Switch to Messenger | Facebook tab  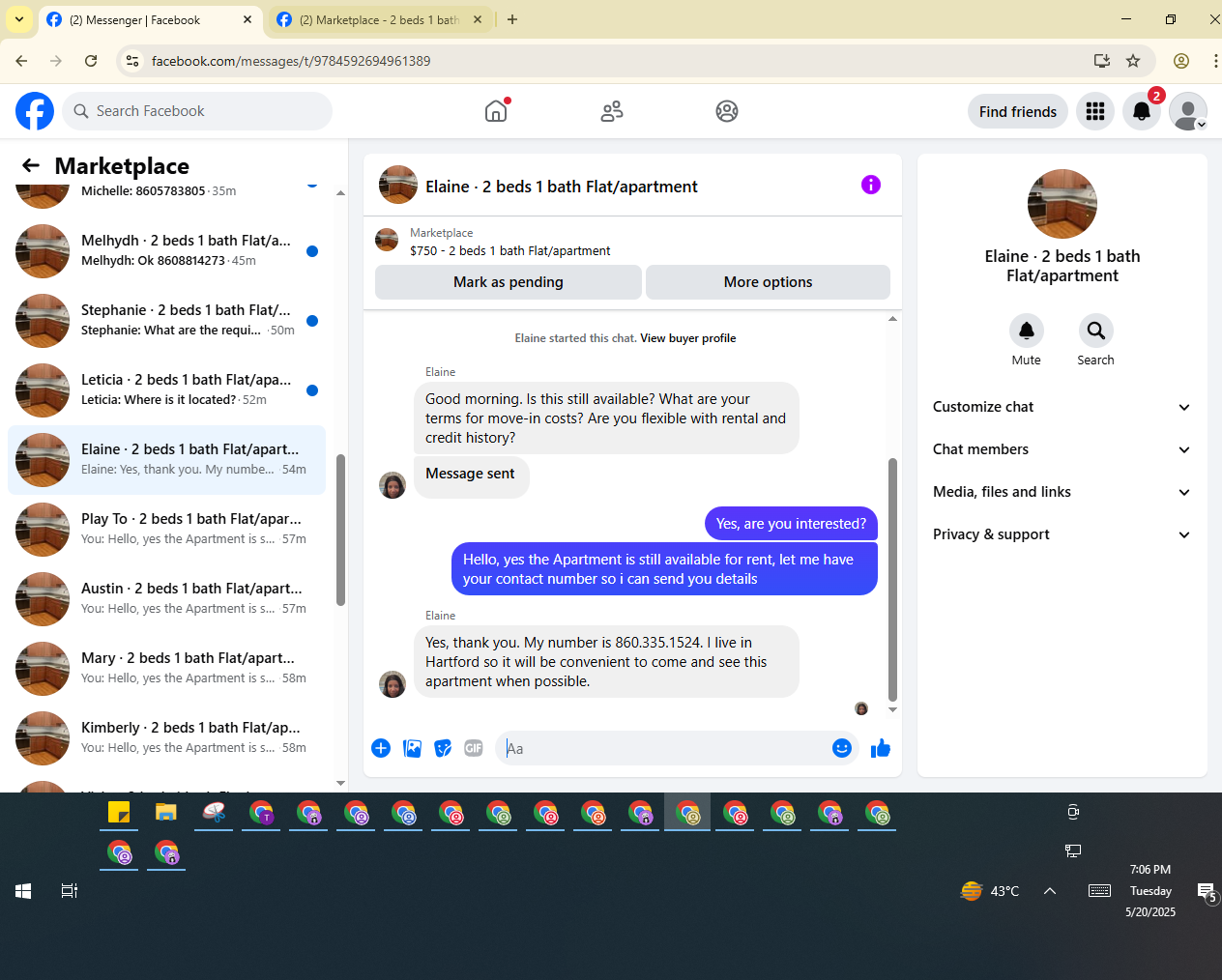click(150, 19)
